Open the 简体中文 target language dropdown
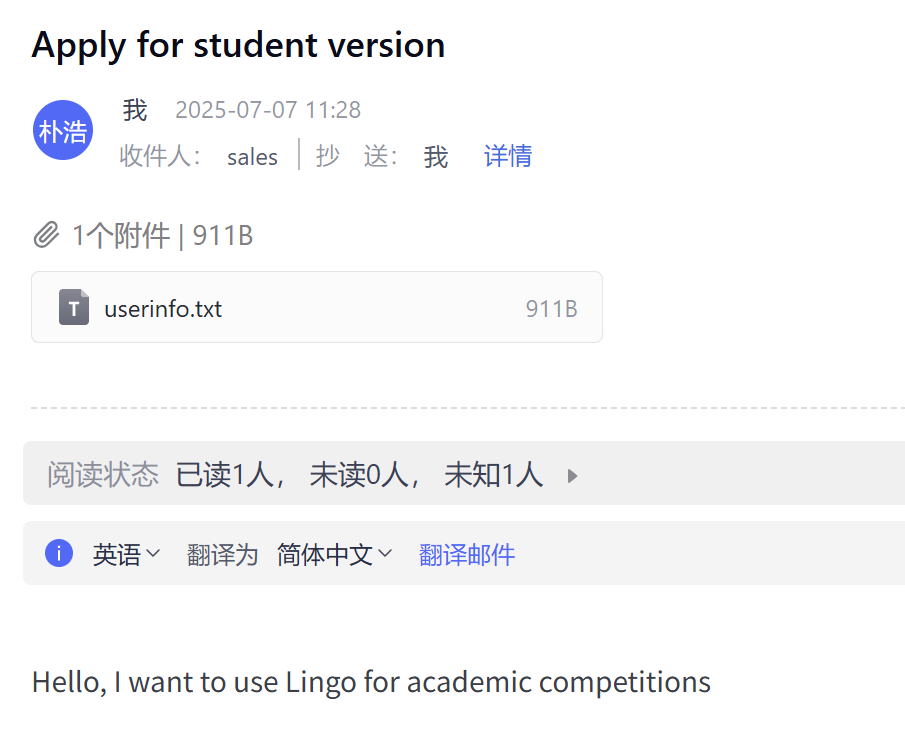Image resolution: width=905 pixels, height=743 pixels. click(x=334, y=554)
